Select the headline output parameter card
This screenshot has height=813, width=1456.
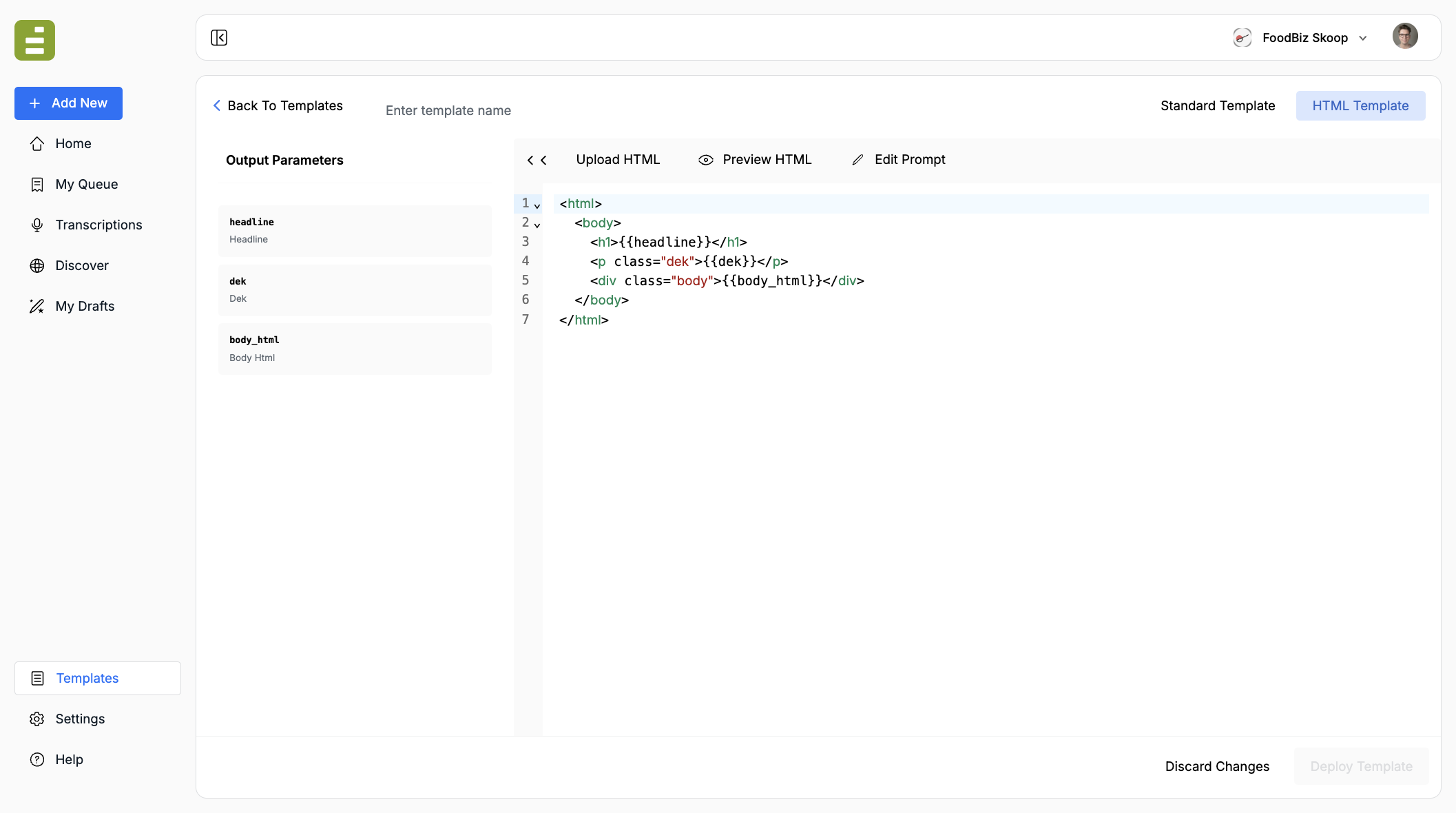[355, 231]
